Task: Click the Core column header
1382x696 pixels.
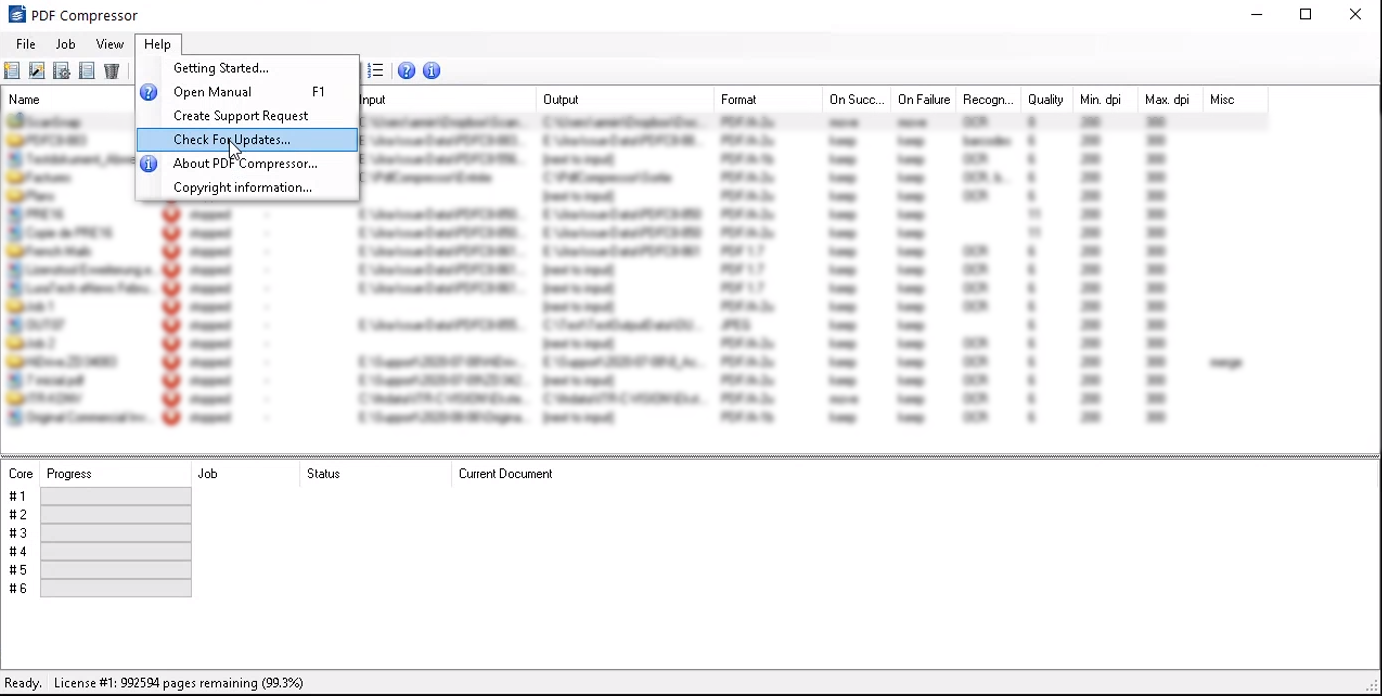Action: (x=21, y=474)
